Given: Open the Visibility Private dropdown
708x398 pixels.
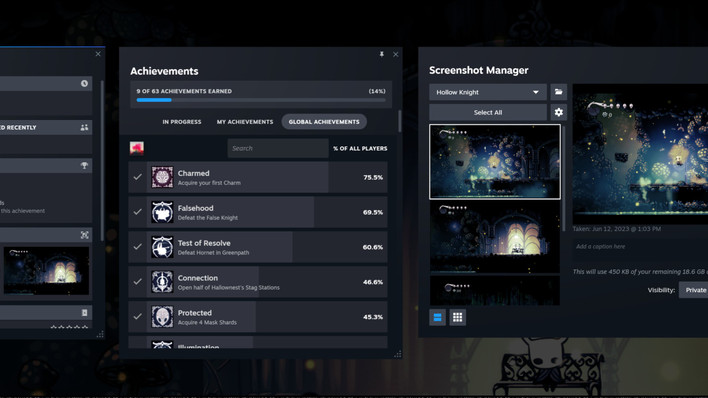Looking at the screenshot, I should coord(694,290).
